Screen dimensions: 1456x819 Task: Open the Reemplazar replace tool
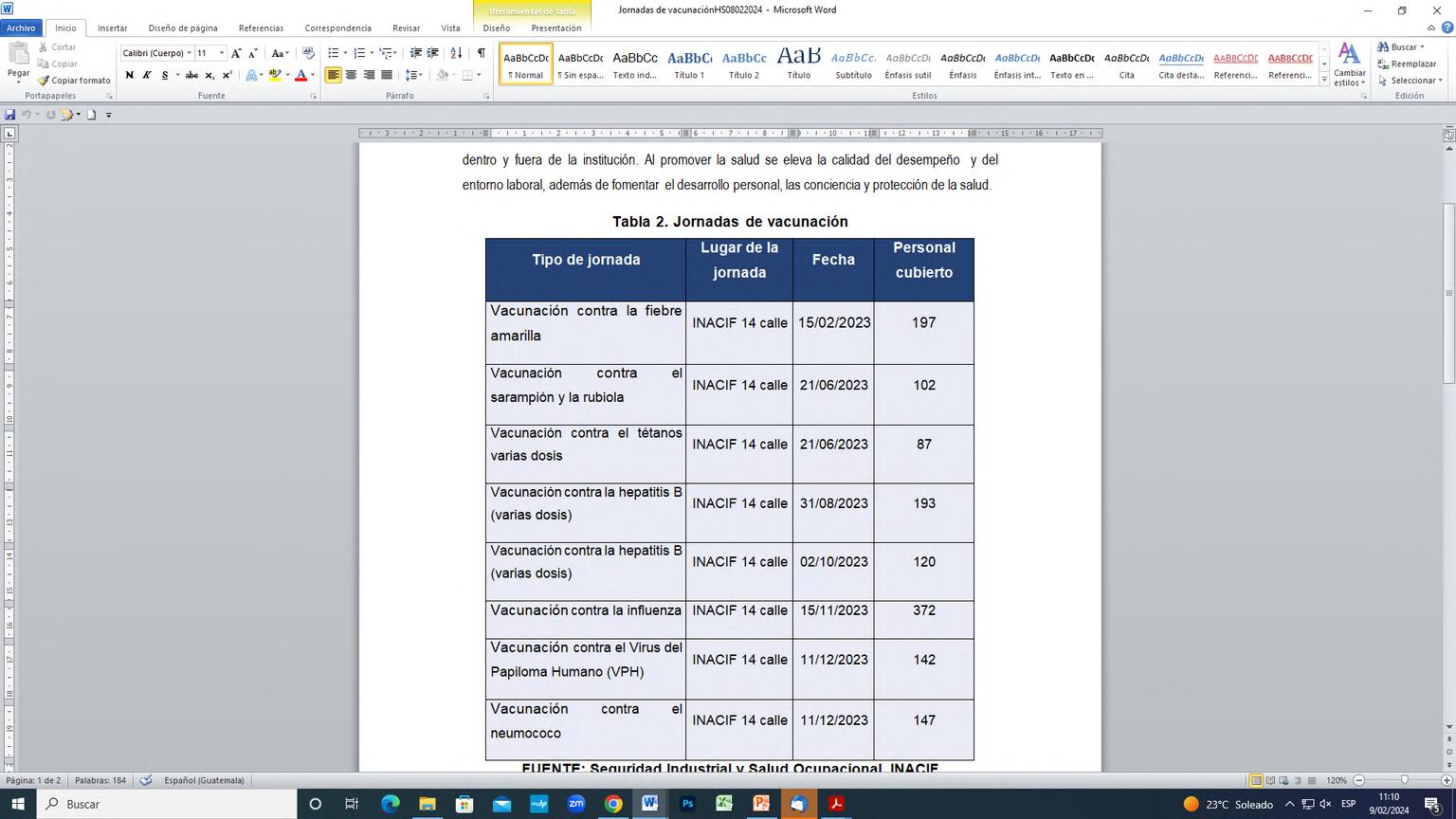tap(1407, 64)
